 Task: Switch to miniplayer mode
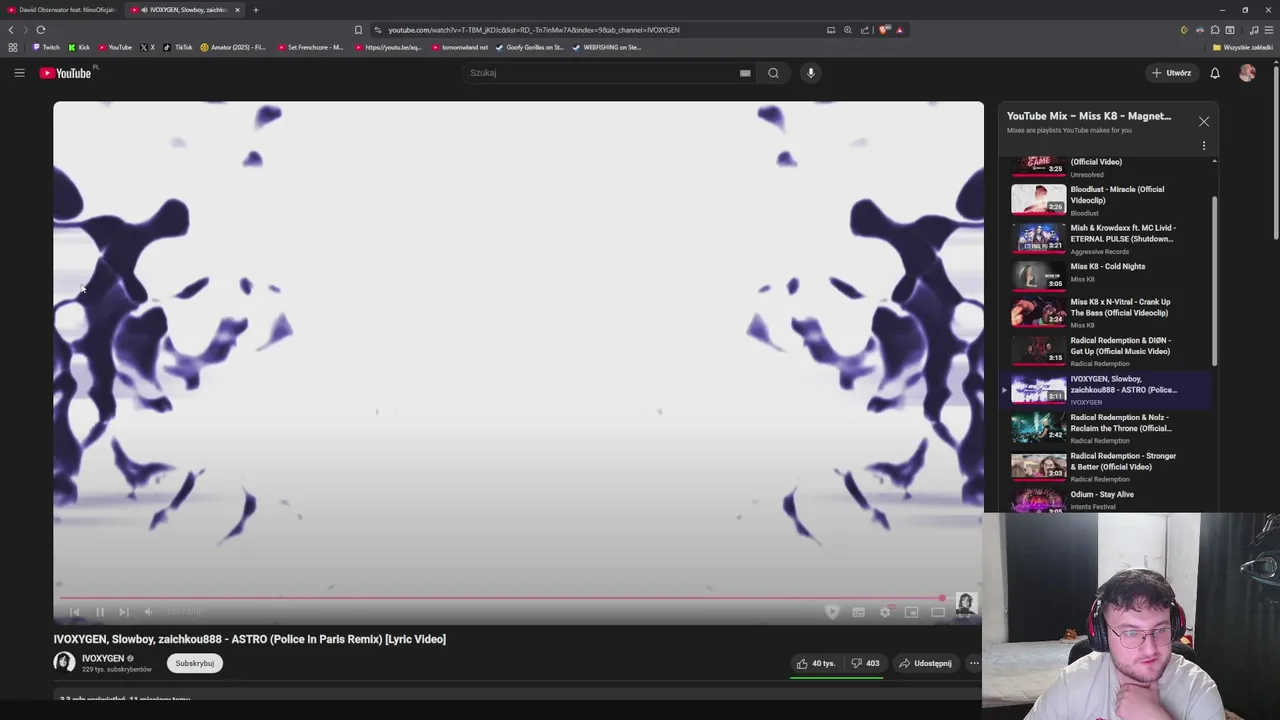click(x=911, y=612)
